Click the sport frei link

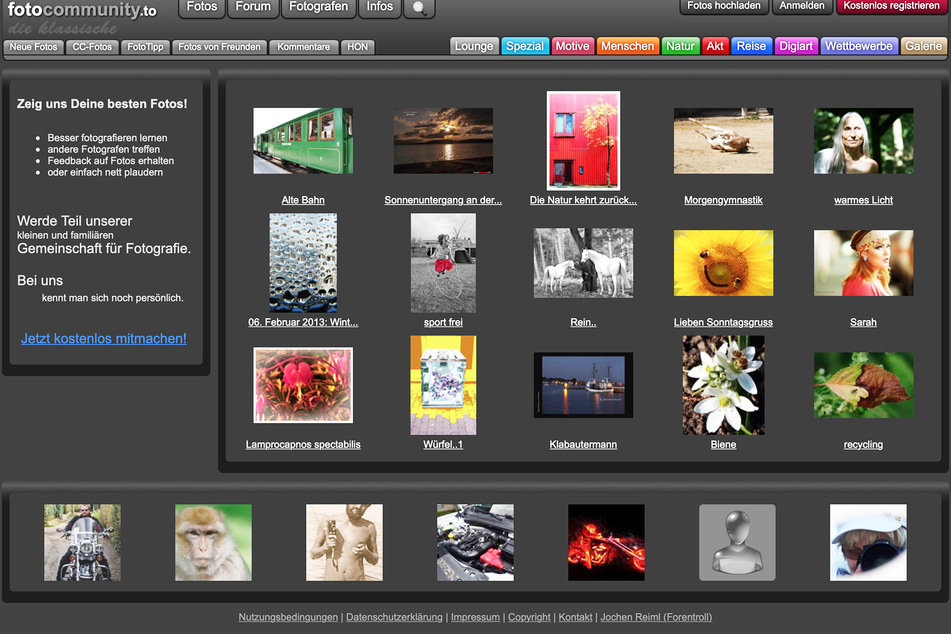click(443, 322)
